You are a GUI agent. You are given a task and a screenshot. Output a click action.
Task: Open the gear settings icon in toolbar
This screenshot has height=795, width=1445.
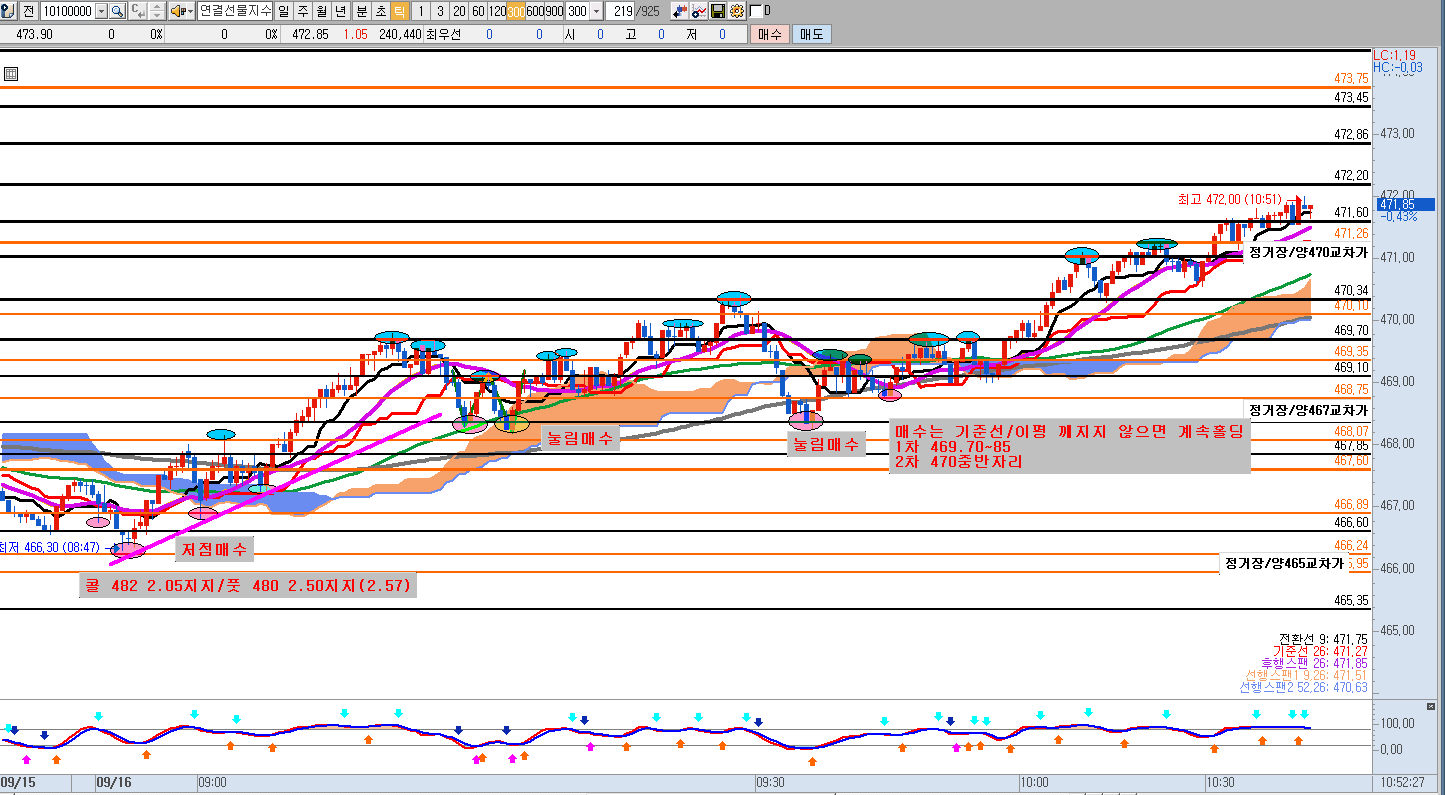pos(737,11)
